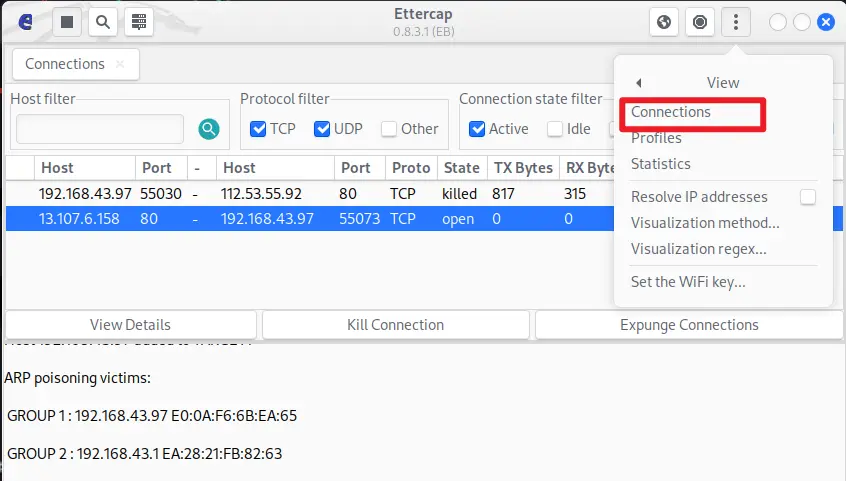Enable Resolve IP addresses checkbox
This screenshot has height=481, width=846.
(807, 197)
